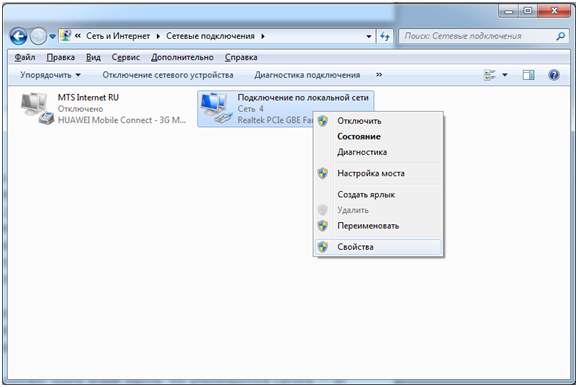The width and height of the screenshot is (578, 387).
Task: Choose 'Настройка моста' in context menu
Action: tap(378, 173)
